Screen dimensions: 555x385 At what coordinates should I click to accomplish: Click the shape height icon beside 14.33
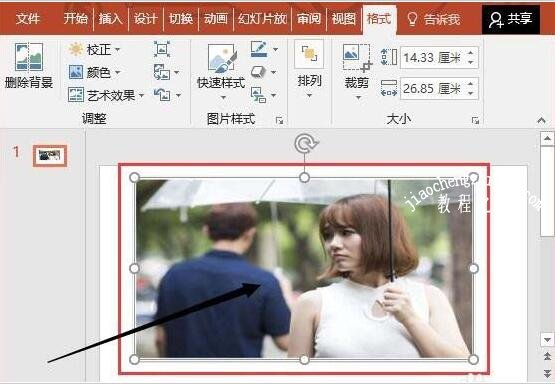pyautogui.click(x=389, y=57)
